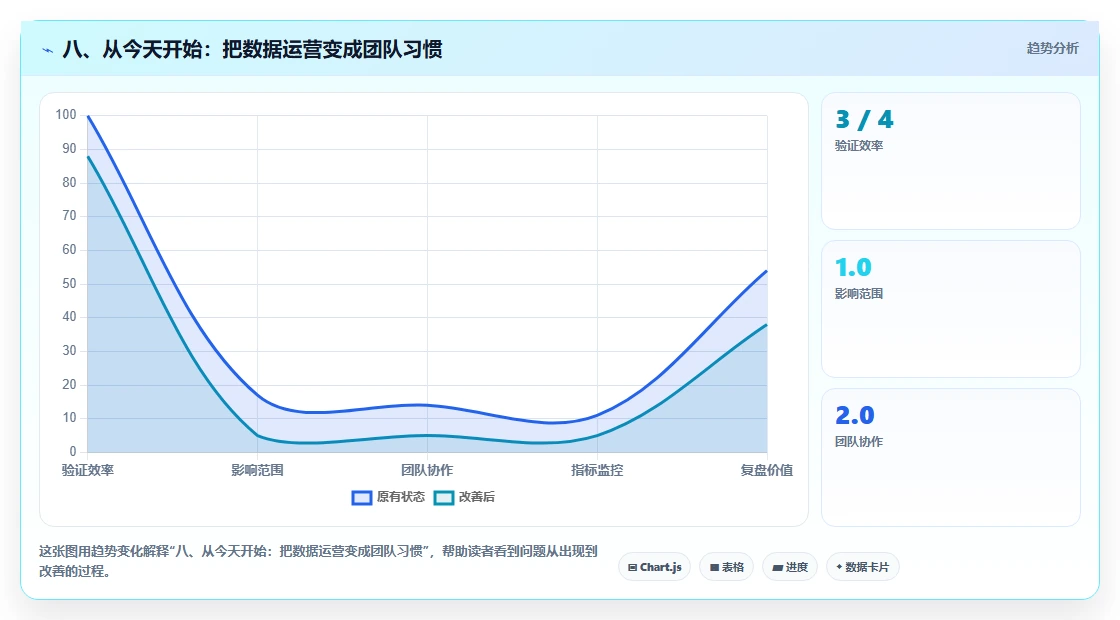
Task: Click the 复盘价值 x-axis label
Action: (x=766, y=470)
